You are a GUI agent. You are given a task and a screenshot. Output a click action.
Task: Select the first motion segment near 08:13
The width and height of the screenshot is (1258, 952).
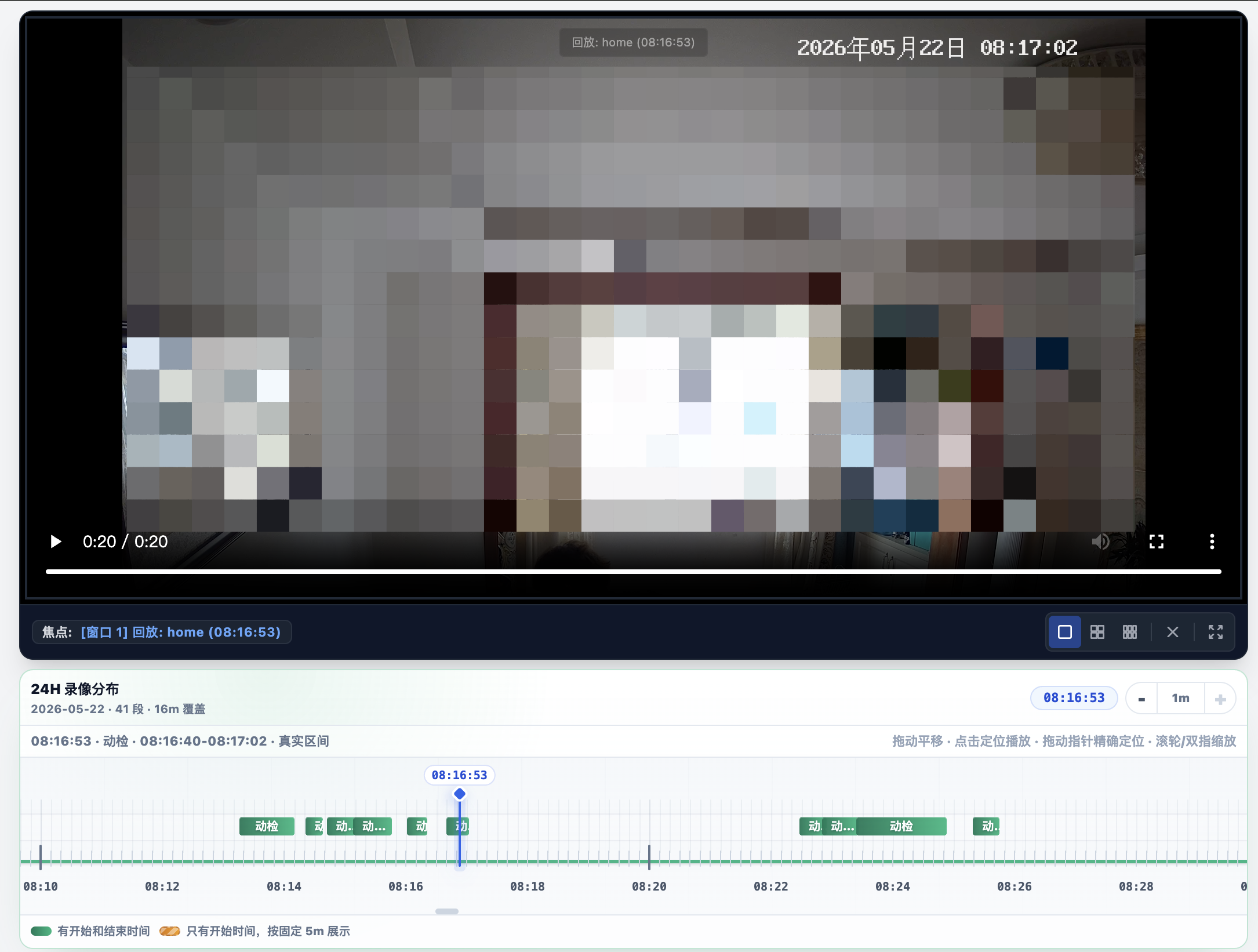point(267,826)
